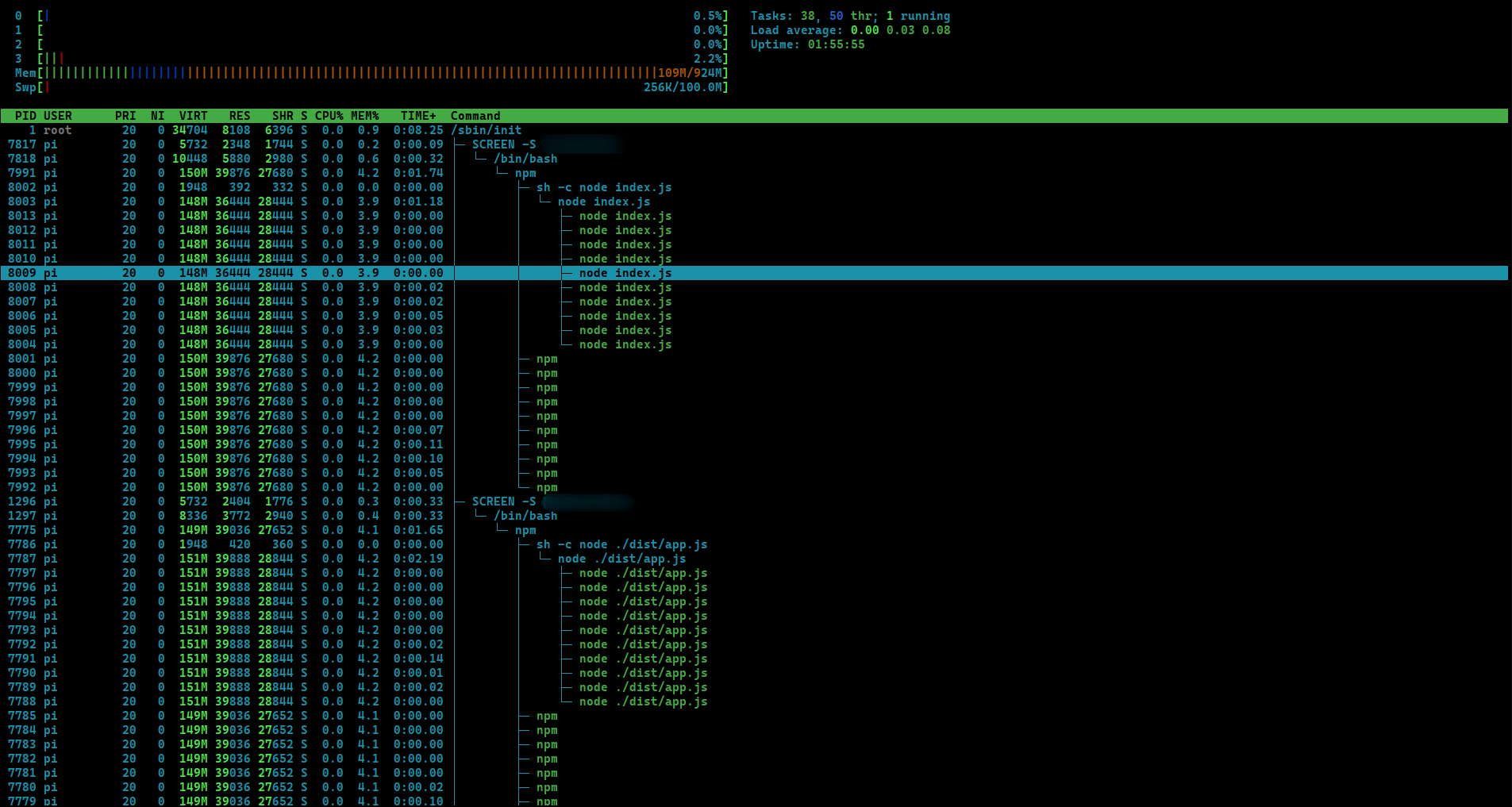
Task: Select the npm thread with PID 8001
Action: tap(754, 359)
